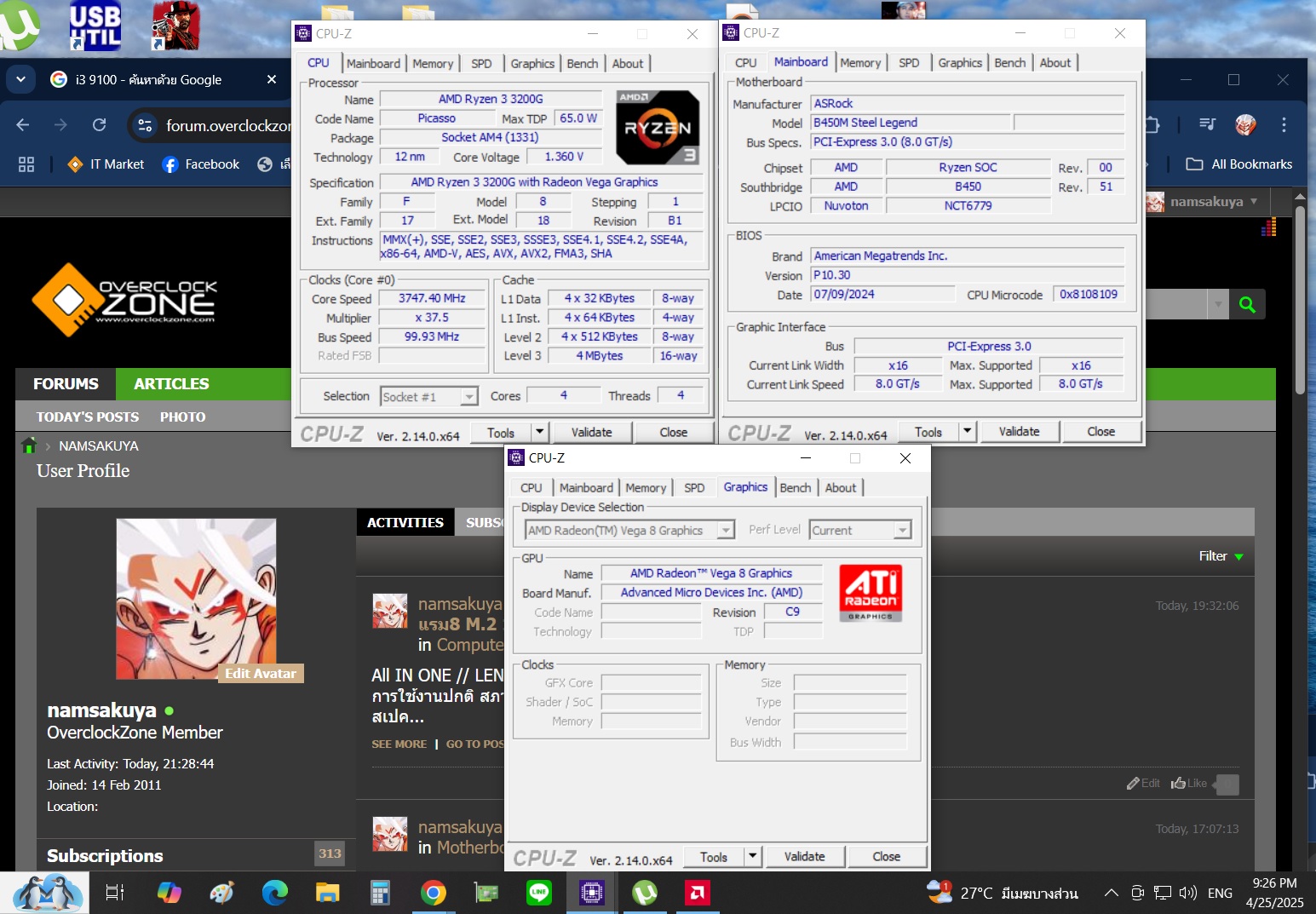Open All Bookmarks folder
The width and height of the screenshot is (1316, 914).
point(1239,164)
